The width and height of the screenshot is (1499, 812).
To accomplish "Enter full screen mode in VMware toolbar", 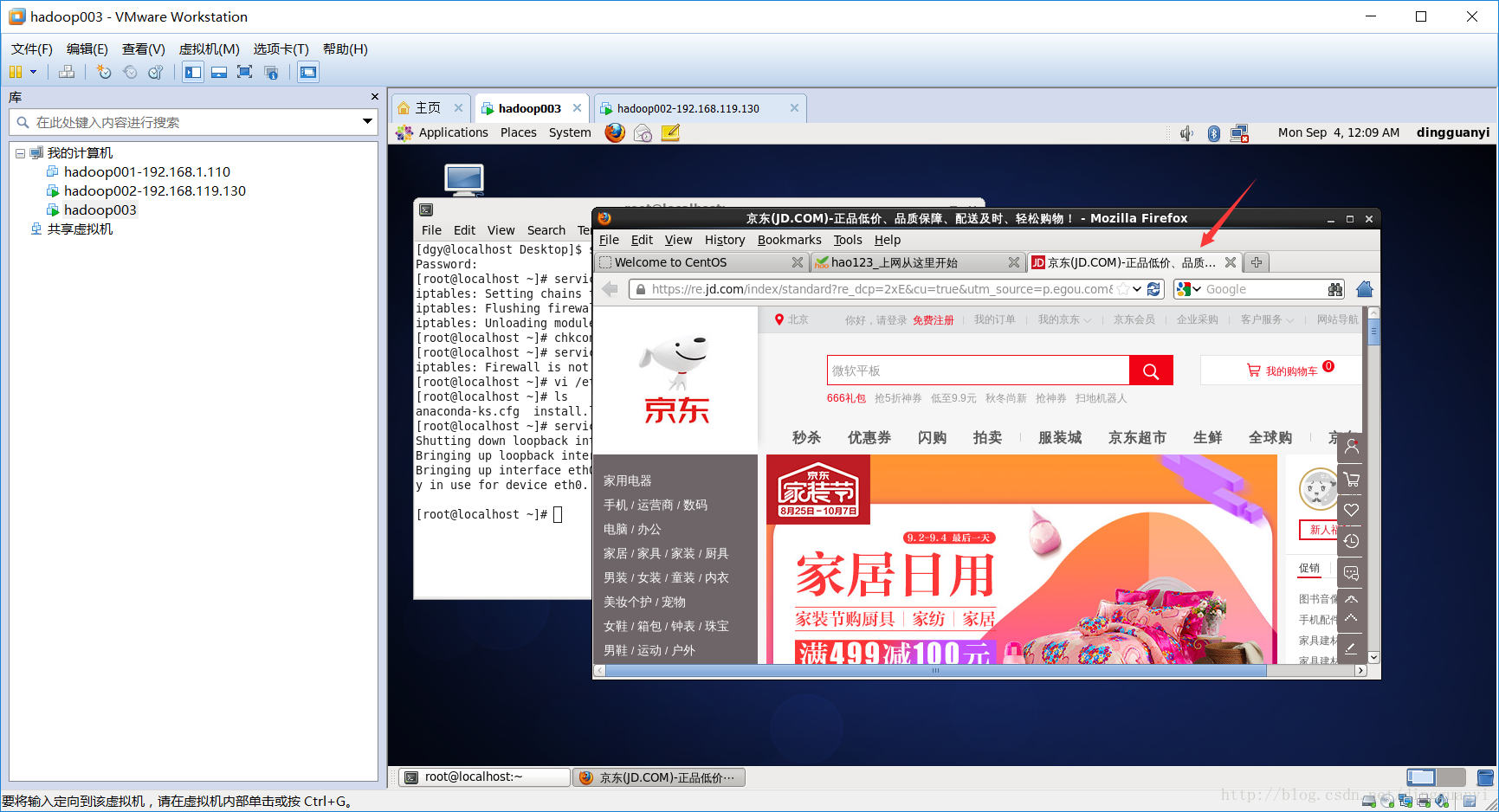I will [245, 72].
